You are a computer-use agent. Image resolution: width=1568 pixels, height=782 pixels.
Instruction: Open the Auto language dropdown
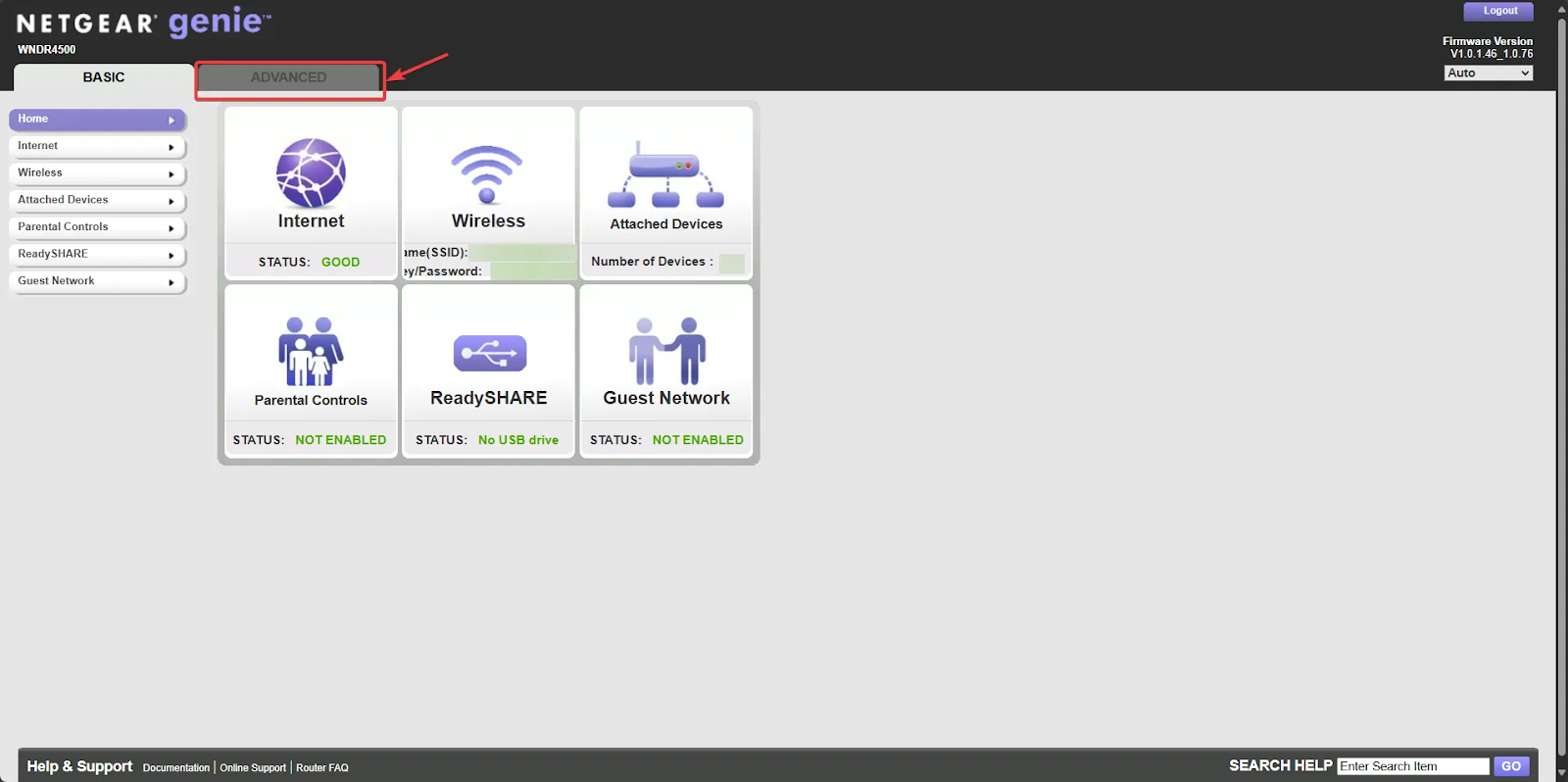point(1489,73)
